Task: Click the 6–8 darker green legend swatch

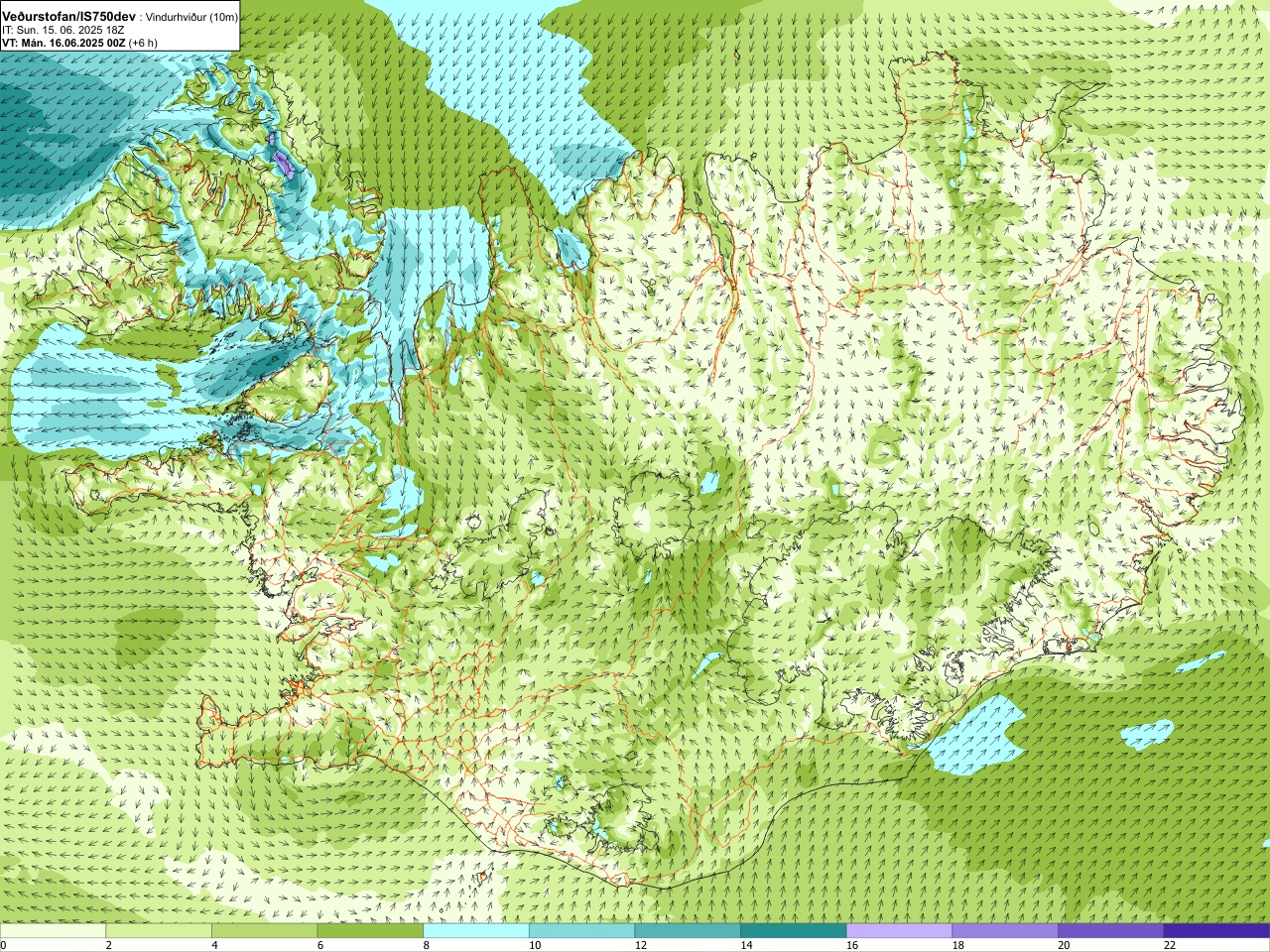Action: point(370,931)
